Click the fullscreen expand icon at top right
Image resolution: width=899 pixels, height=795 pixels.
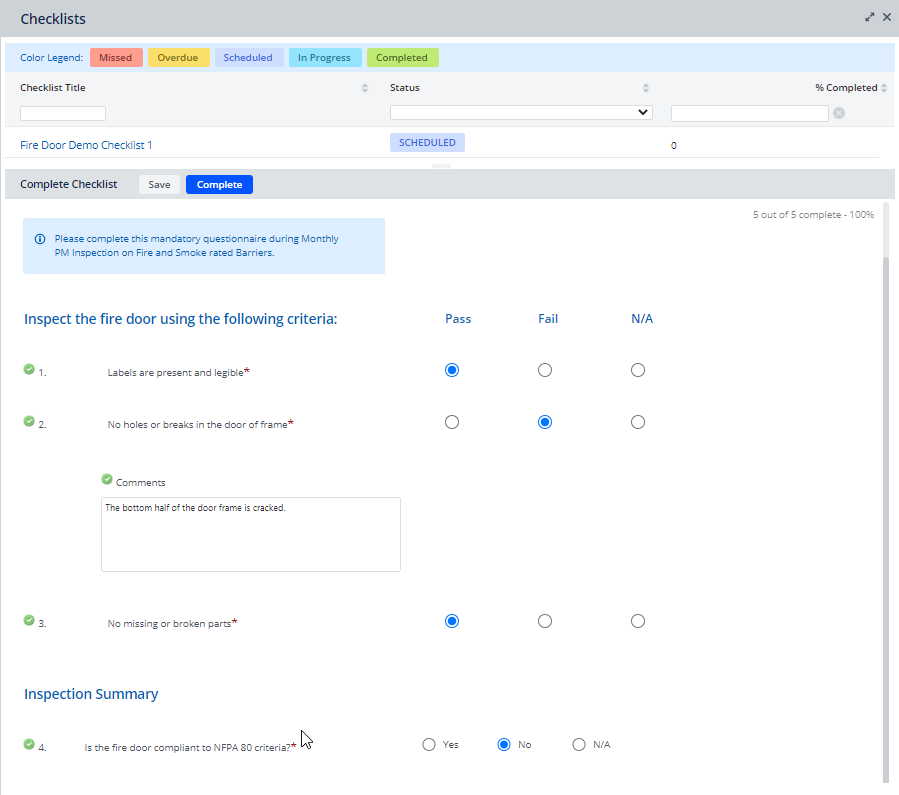870,16
